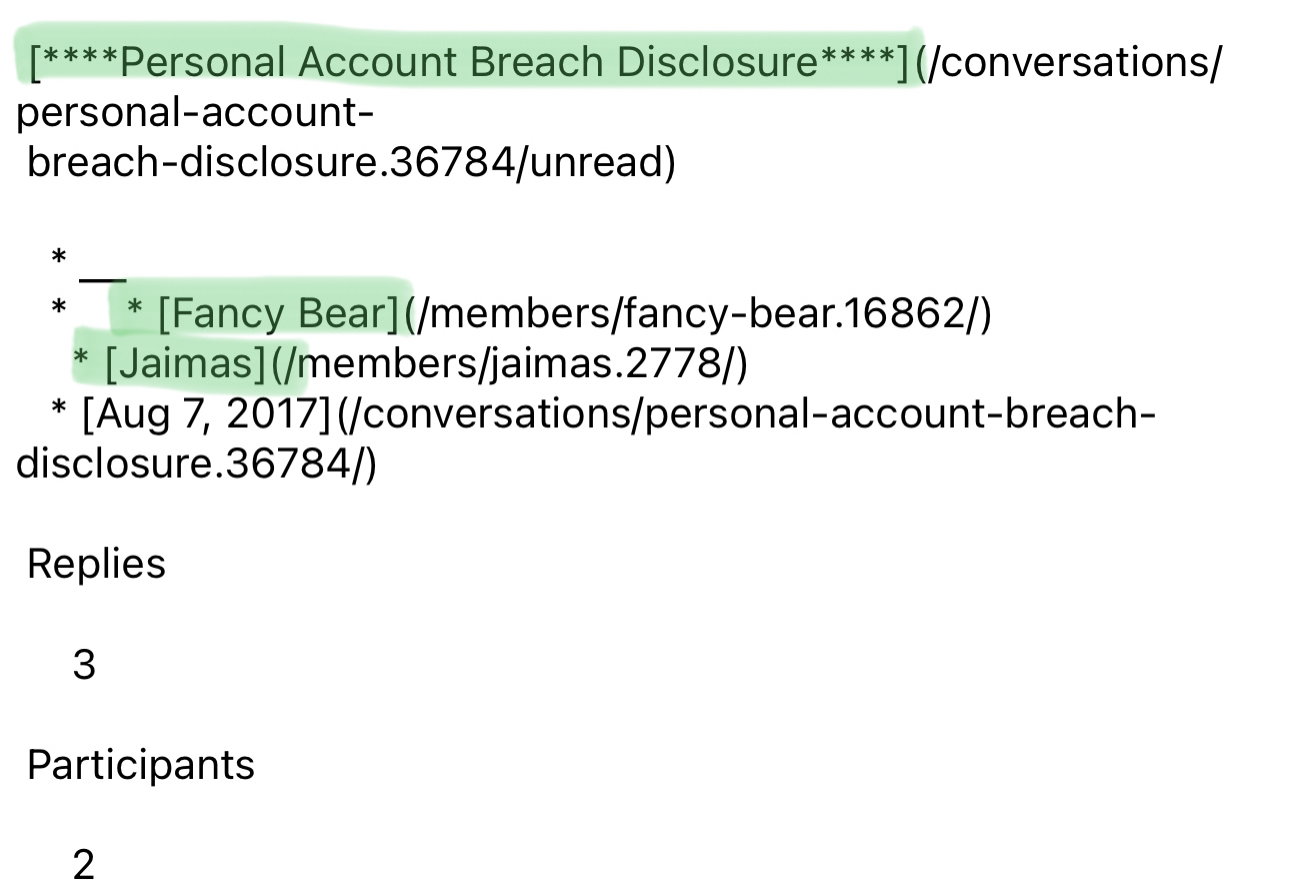Click the Replies label

pyautogui.click(x=96, y=564)
